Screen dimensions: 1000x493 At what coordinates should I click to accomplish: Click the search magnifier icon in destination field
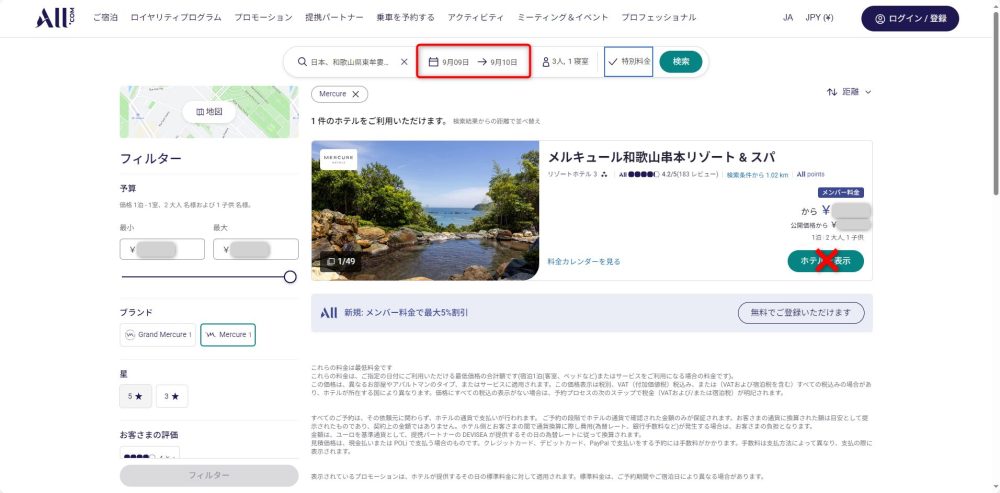point(302,62)
